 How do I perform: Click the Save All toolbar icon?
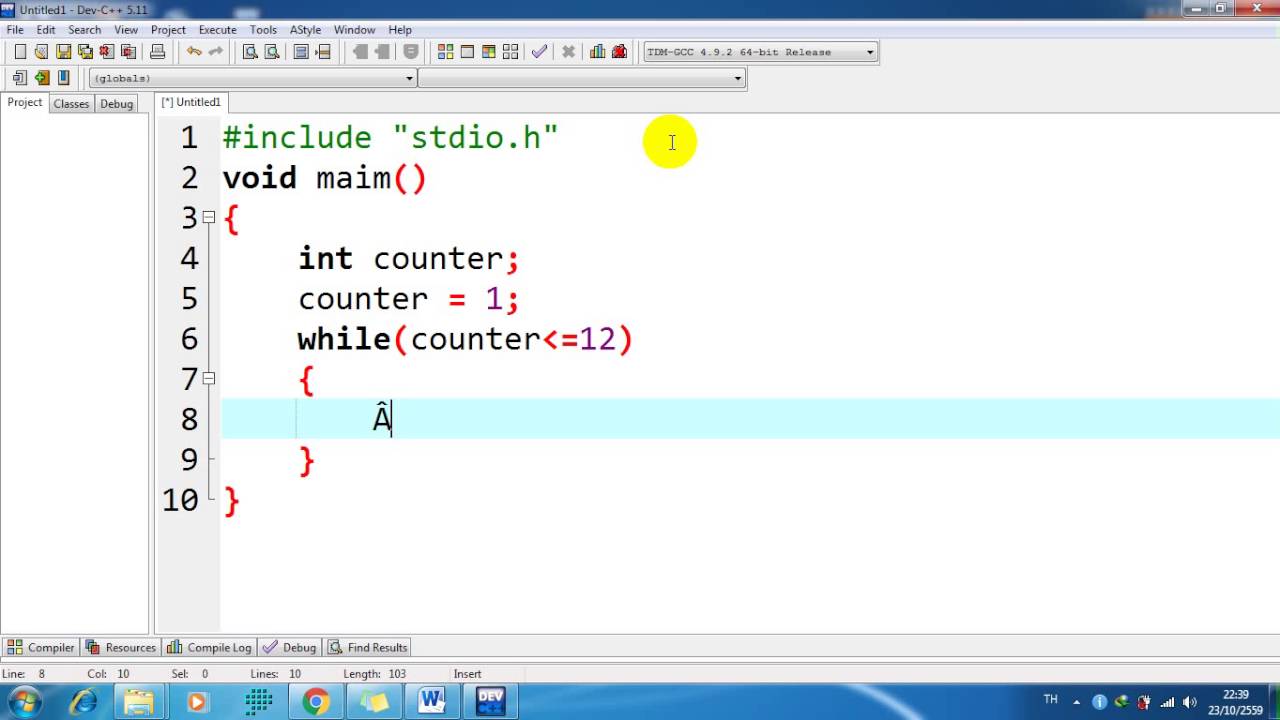click(85, 52)
